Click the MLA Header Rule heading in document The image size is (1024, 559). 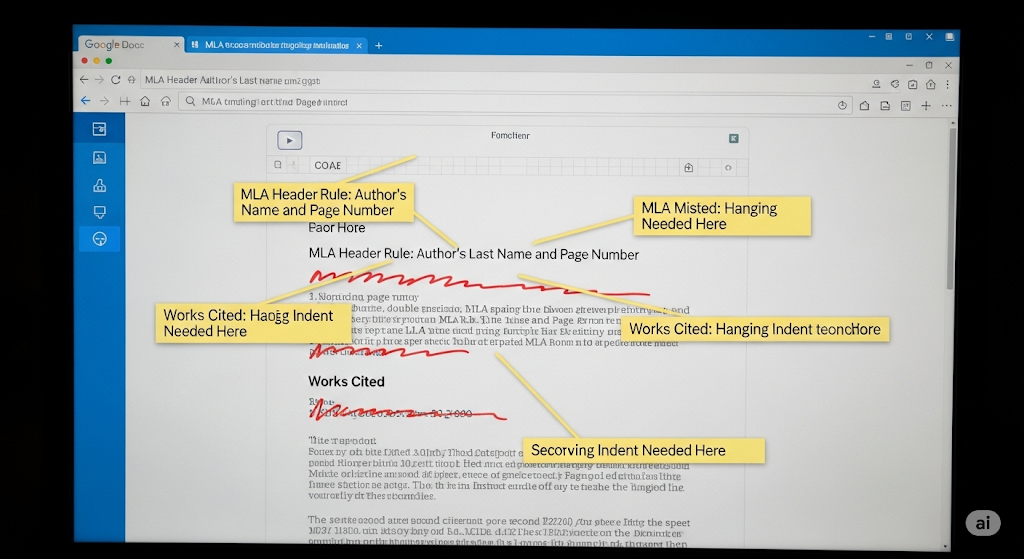pyautogui.click(x=473, y=255)
